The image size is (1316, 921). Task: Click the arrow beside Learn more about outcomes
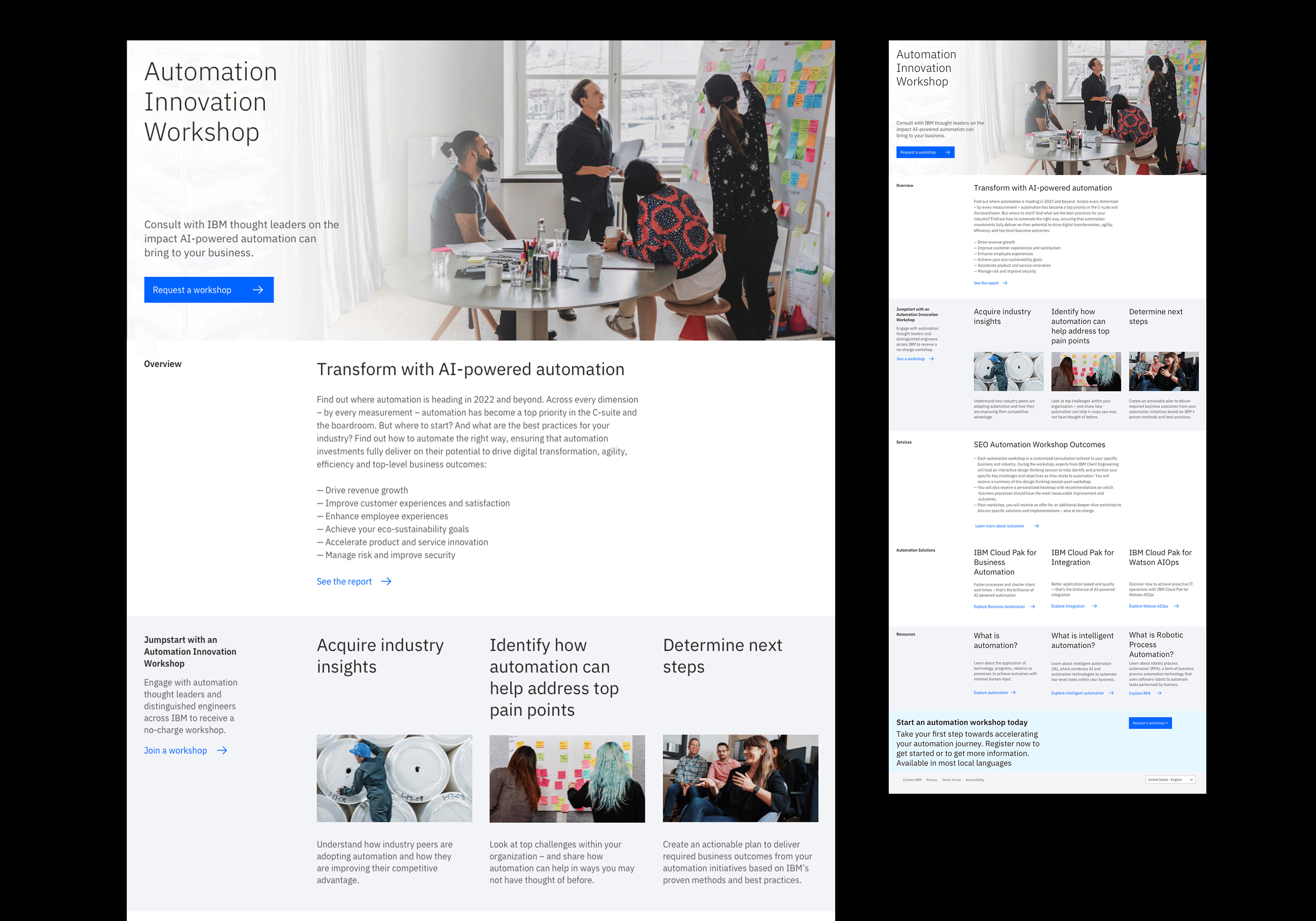coord(1036,525)
